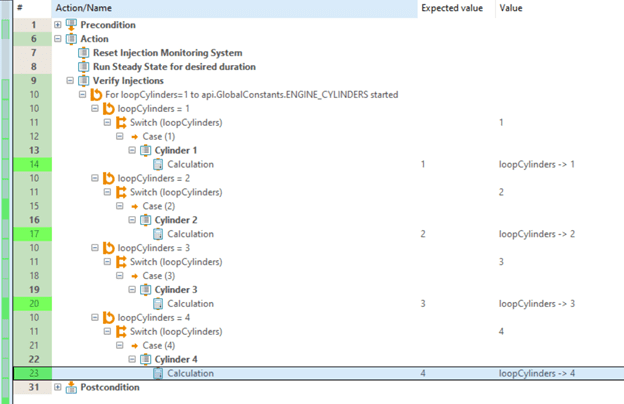Click line number 14 cell
Viewport: 624px width, 404px height.
33,164
